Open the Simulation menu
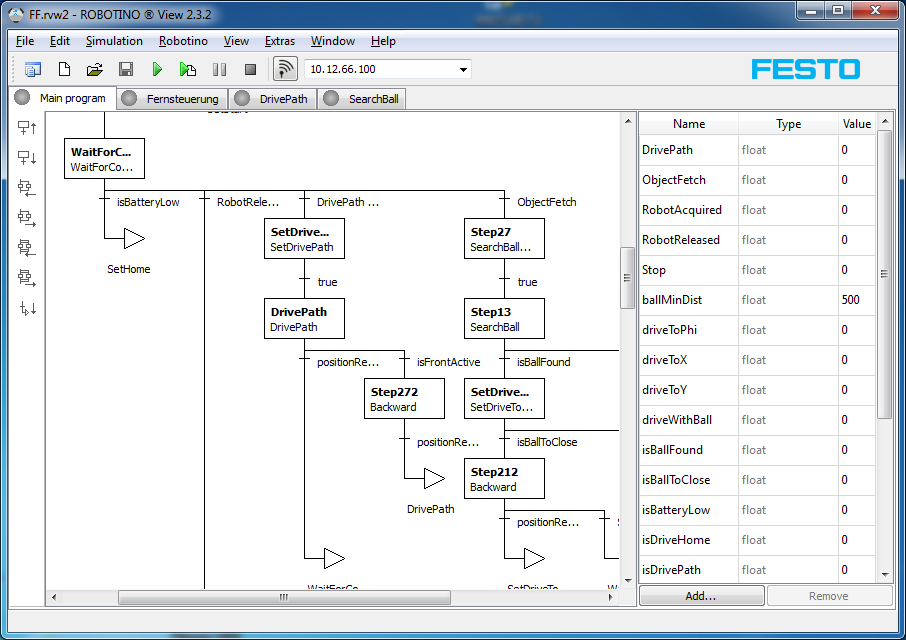The height and width of the screenshot is (640, 906). click(x=114, y=41)
